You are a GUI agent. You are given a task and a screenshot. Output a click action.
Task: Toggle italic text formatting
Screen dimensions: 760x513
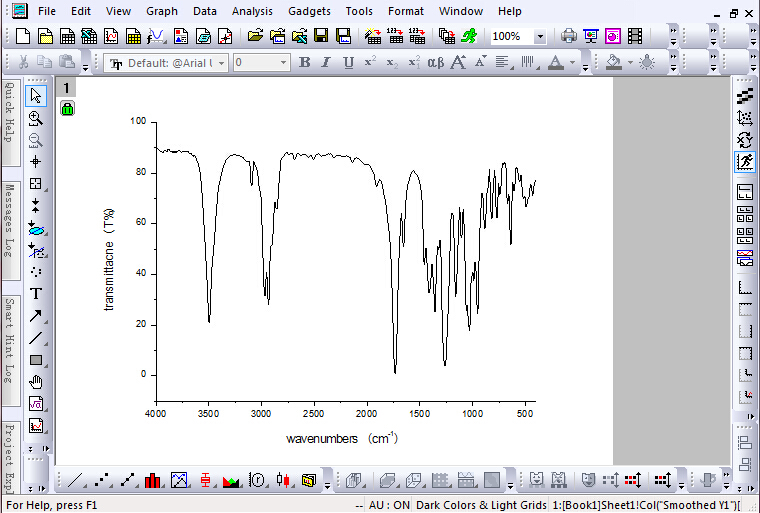pyautogui.click(x=326, y=63)
